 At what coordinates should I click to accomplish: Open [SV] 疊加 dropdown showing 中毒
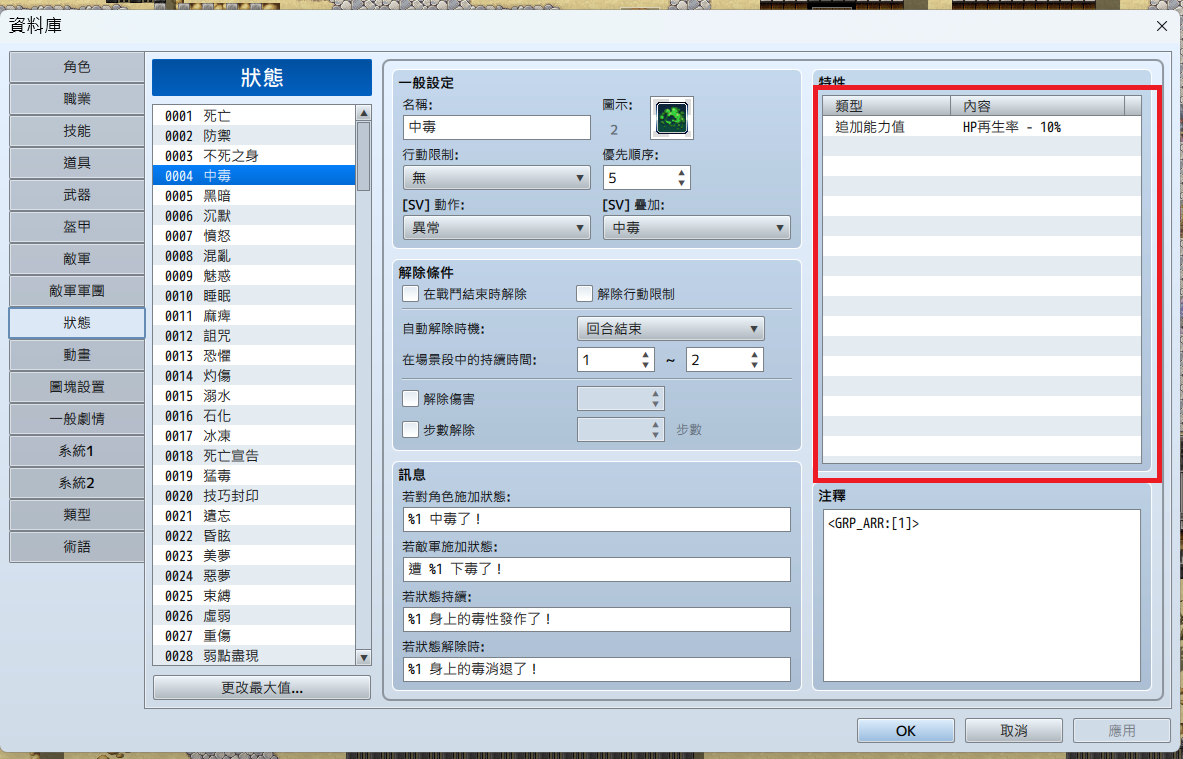696,227
